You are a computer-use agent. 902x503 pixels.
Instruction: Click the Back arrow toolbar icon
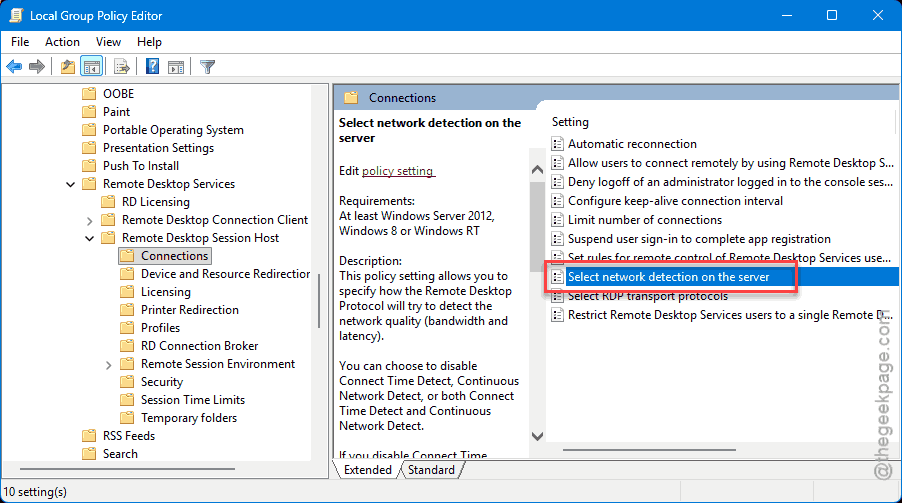[x=14, y=67]
